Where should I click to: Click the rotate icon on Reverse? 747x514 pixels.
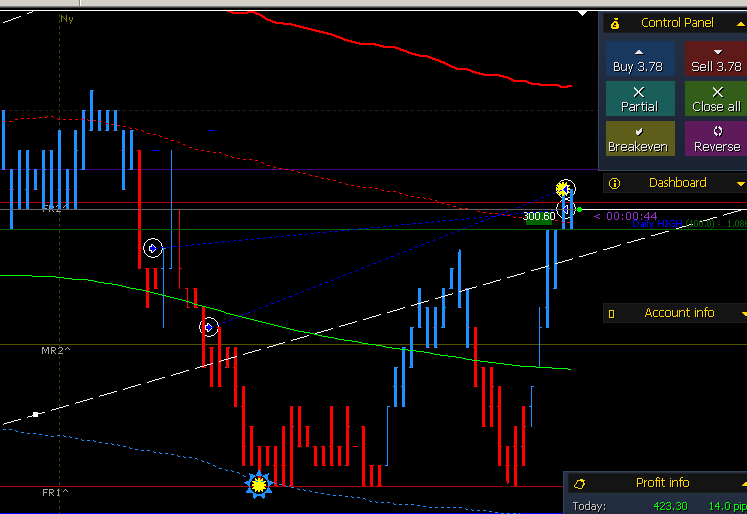tap(717, 131)
